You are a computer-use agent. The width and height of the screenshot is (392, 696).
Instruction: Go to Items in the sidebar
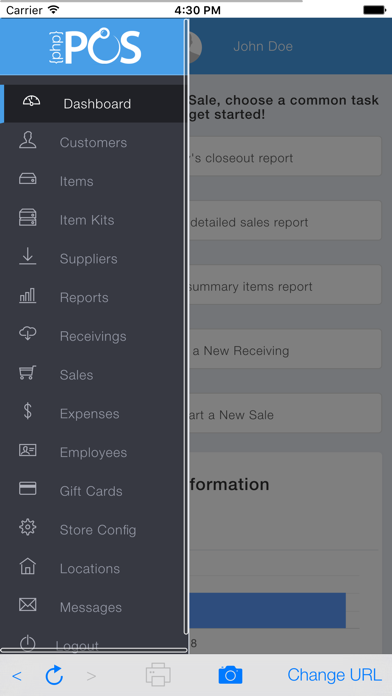tap(92, 181)
